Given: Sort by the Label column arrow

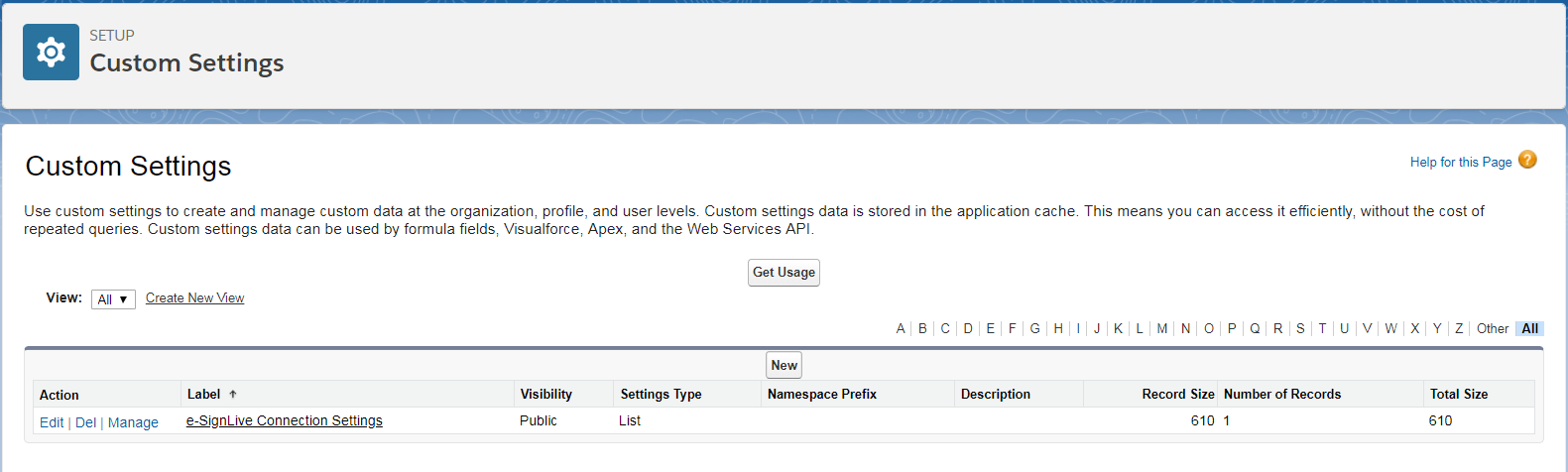Looking at the screenshot, I should coord(233,395).
